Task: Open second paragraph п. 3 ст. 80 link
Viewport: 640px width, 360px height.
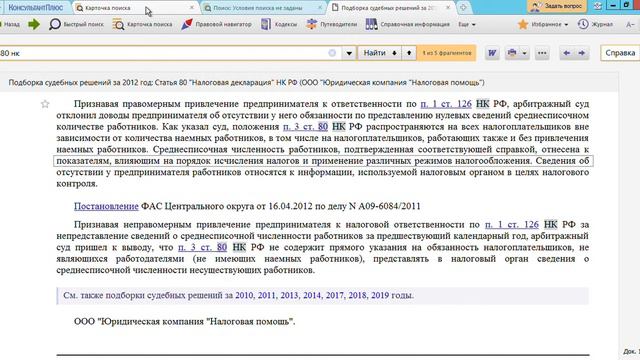Action: (202, 247)
